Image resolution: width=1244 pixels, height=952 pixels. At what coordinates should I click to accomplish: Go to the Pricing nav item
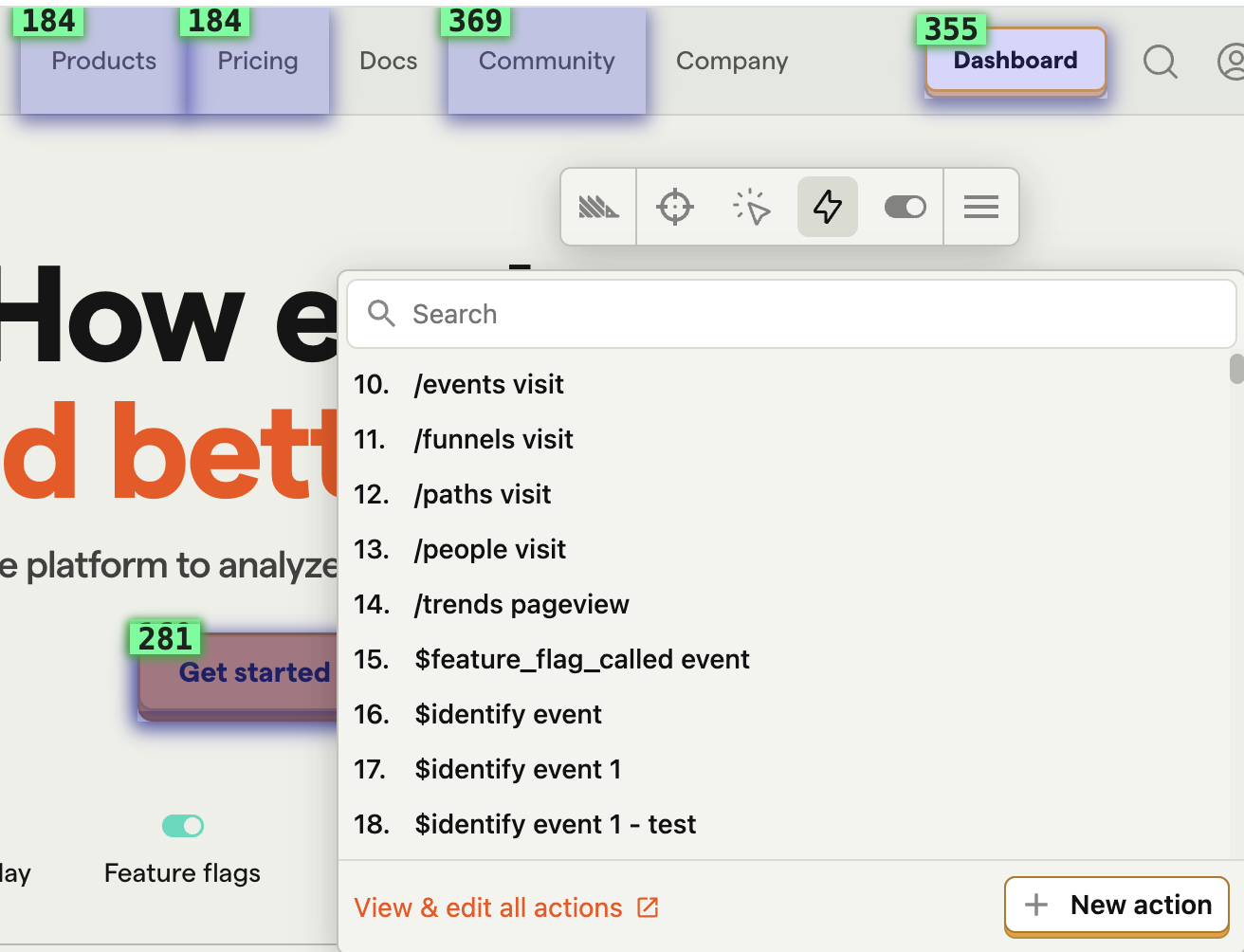coord(257,62)
